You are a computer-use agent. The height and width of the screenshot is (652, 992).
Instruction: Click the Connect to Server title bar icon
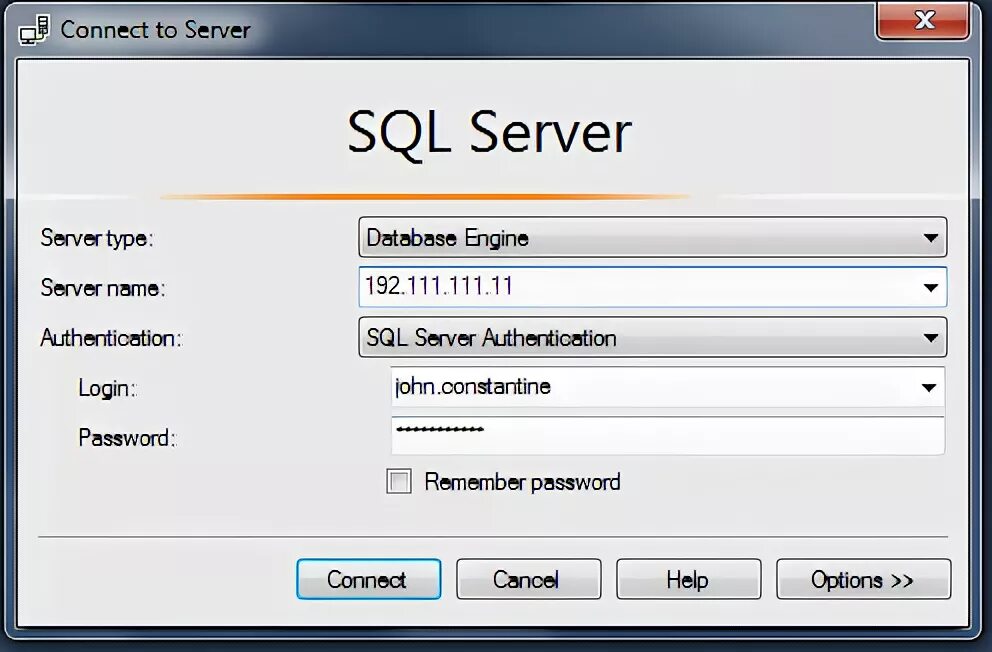click(x=34, y=30)
